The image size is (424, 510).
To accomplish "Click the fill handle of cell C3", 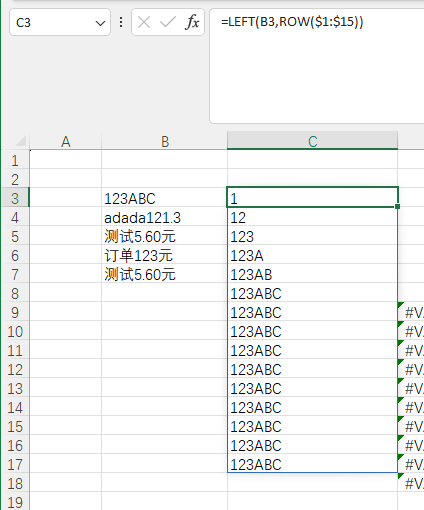I will coord(397,207).
